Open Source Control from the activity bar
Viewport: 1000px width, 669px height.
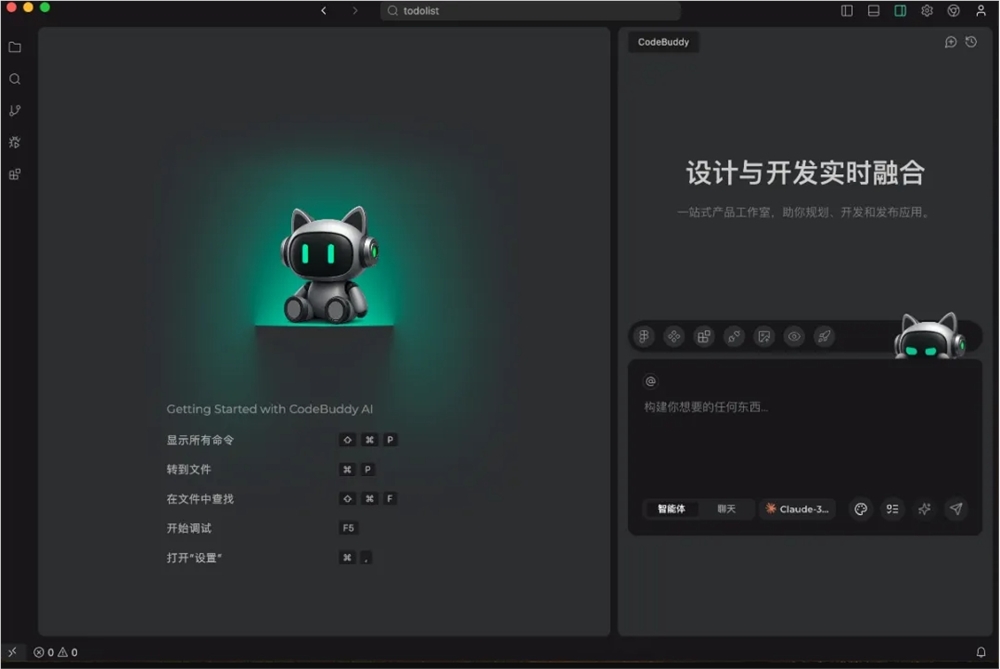pos(14,110)
